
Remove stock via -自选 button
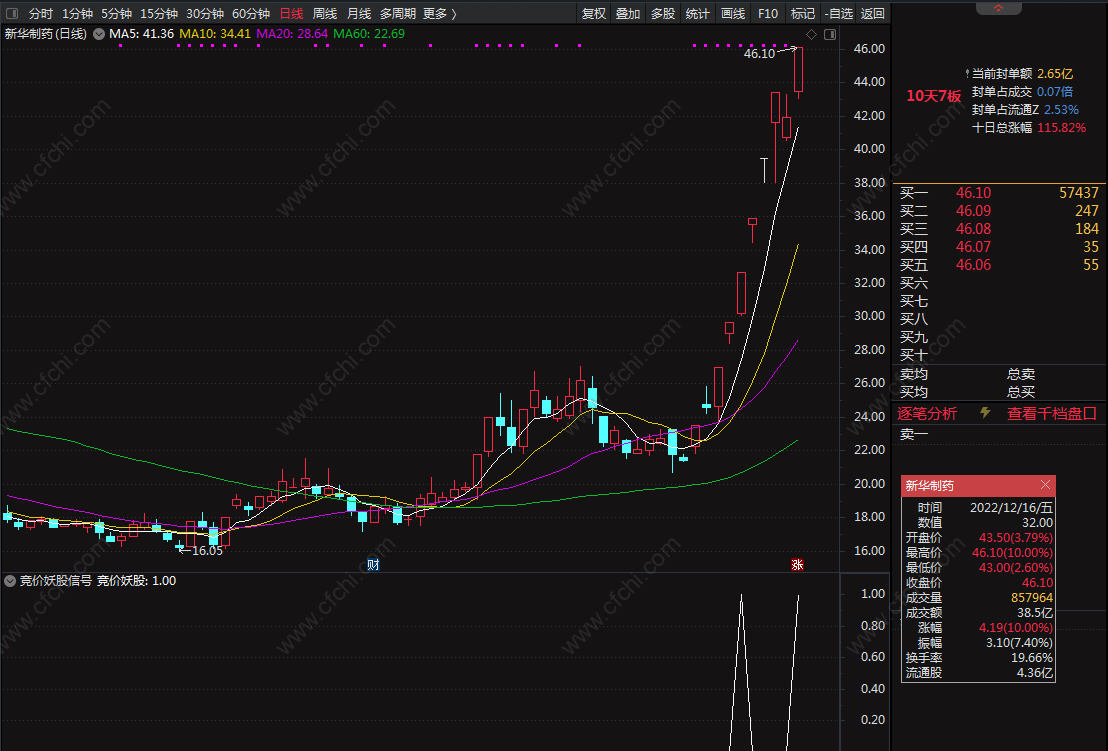coord(838,13)
